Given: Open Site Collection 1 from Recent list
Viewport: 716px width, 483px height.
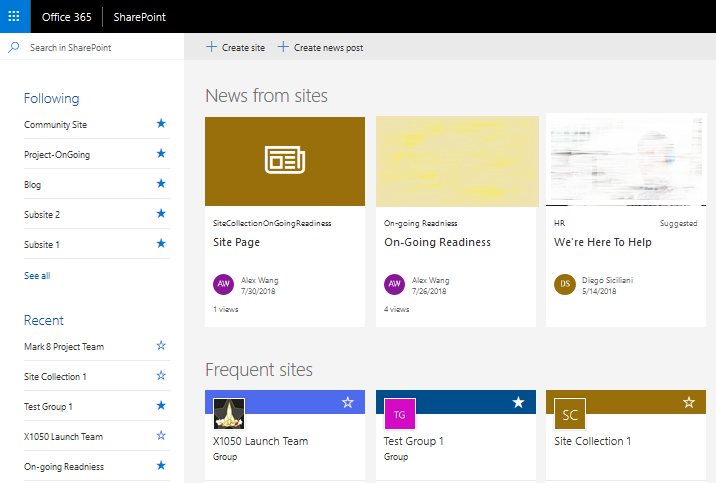Looking at the screenshot, I should pyautogui.click(x=55, y=377).
